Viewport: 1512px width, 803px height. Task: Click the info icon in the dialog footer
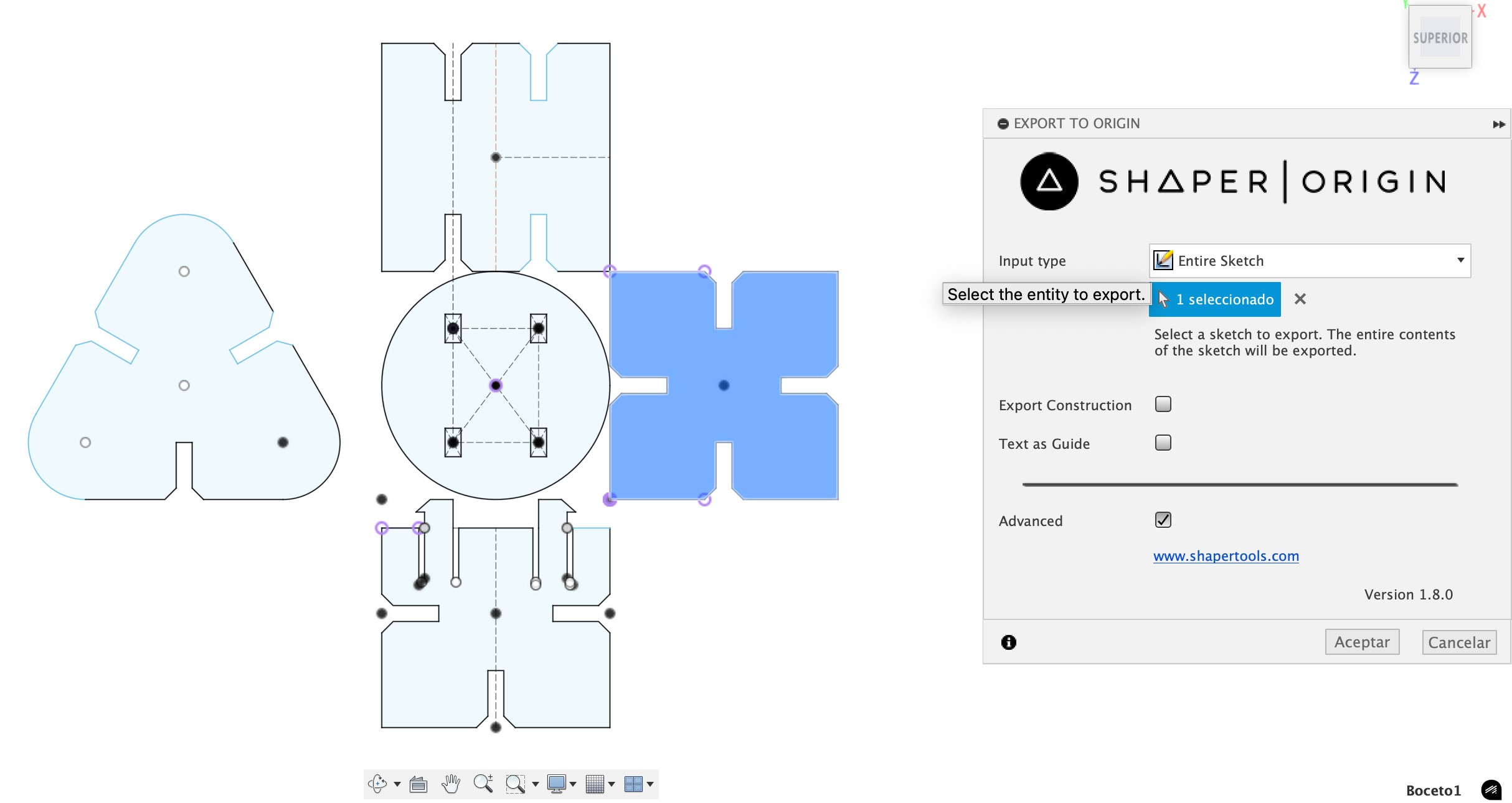1009,642
